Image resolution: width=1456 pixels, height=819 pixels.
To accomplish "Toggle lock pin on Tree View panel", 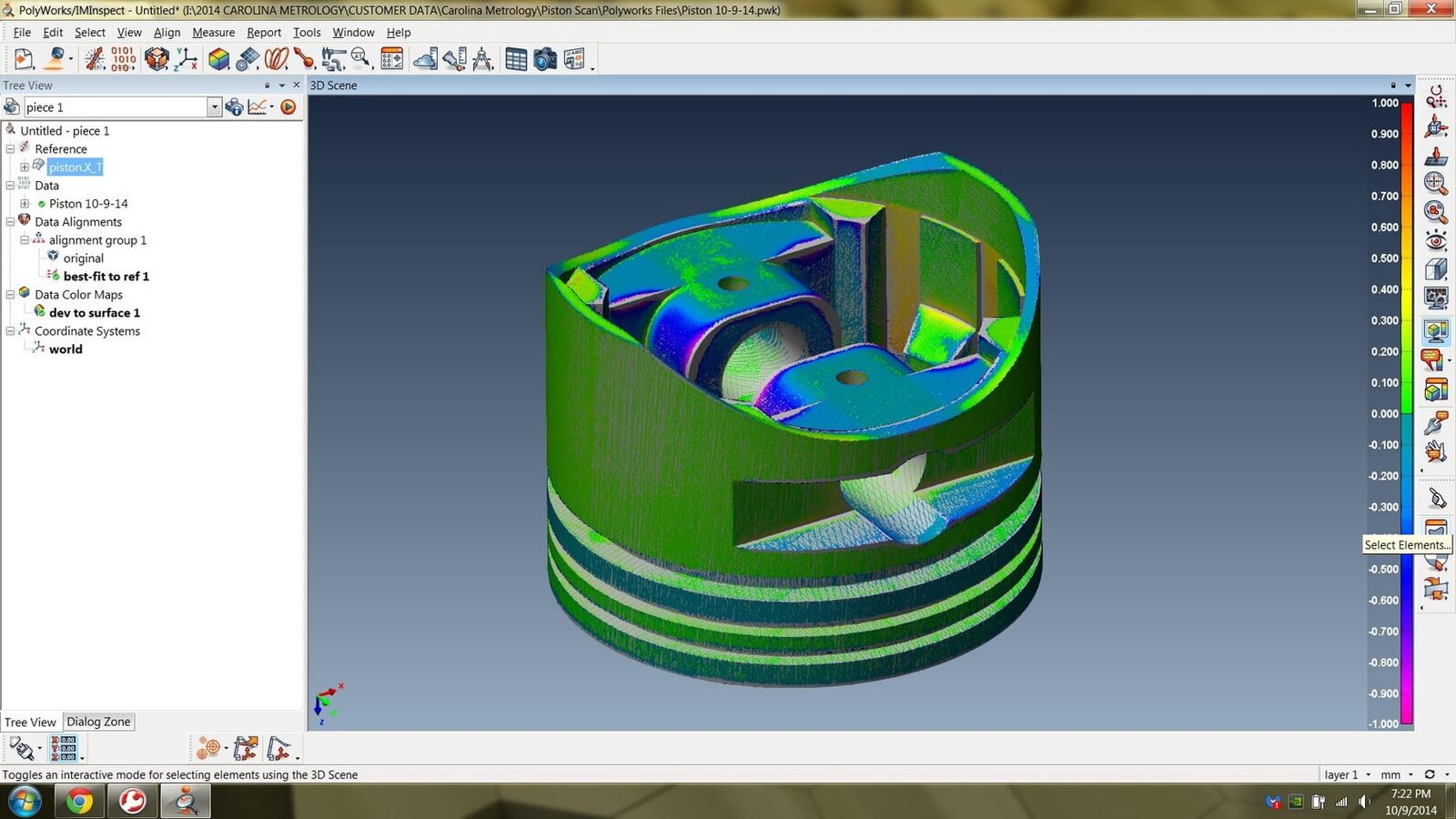I will pyautogui.click(x=267, y=86).
